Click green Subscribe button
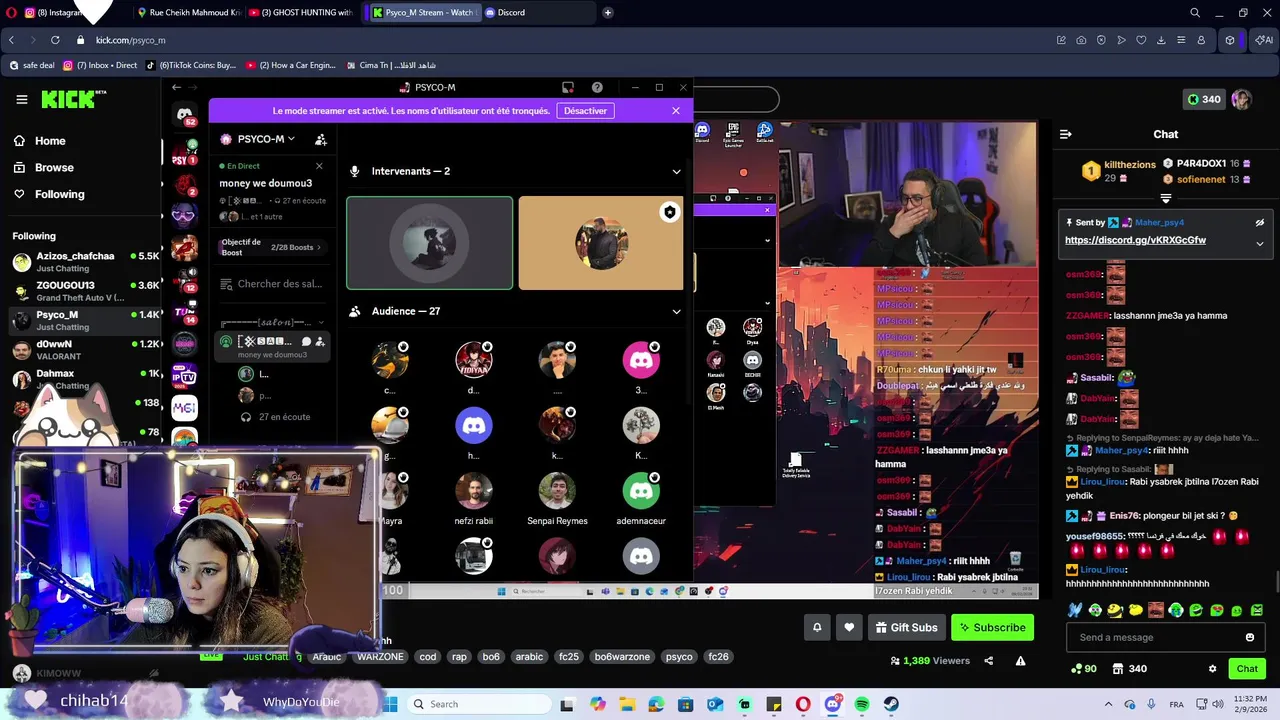The width and height of the screenshot is (1280, 720). pyautogui.click(x=992, y=627)
